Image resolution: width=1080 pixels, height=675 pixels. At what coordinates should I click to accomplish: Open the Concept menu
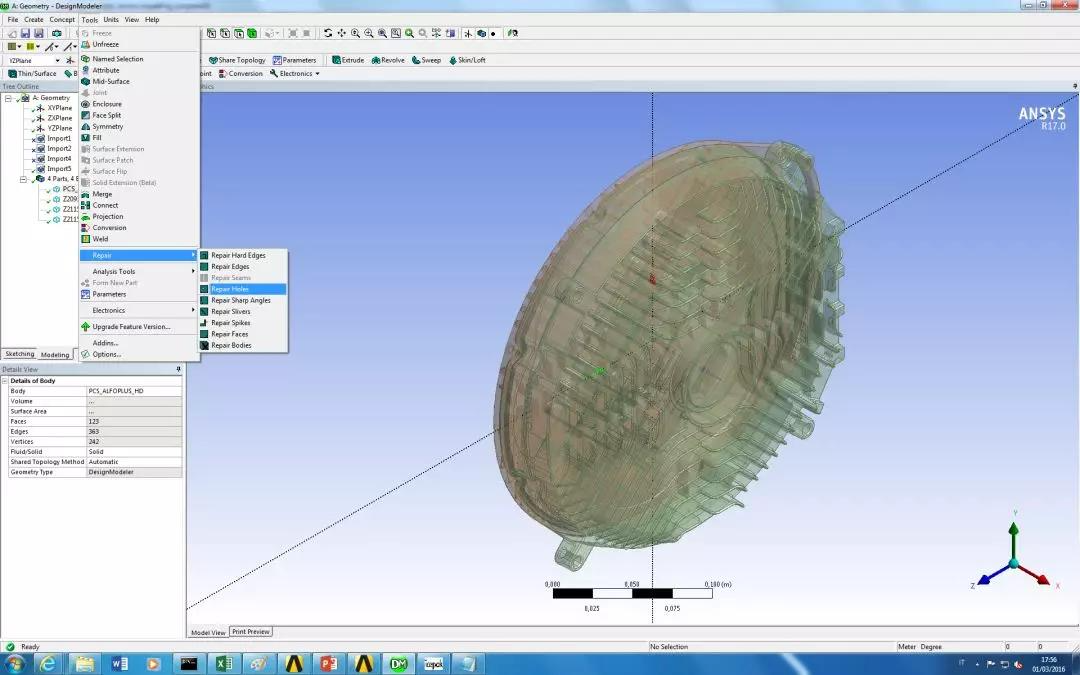62,19
